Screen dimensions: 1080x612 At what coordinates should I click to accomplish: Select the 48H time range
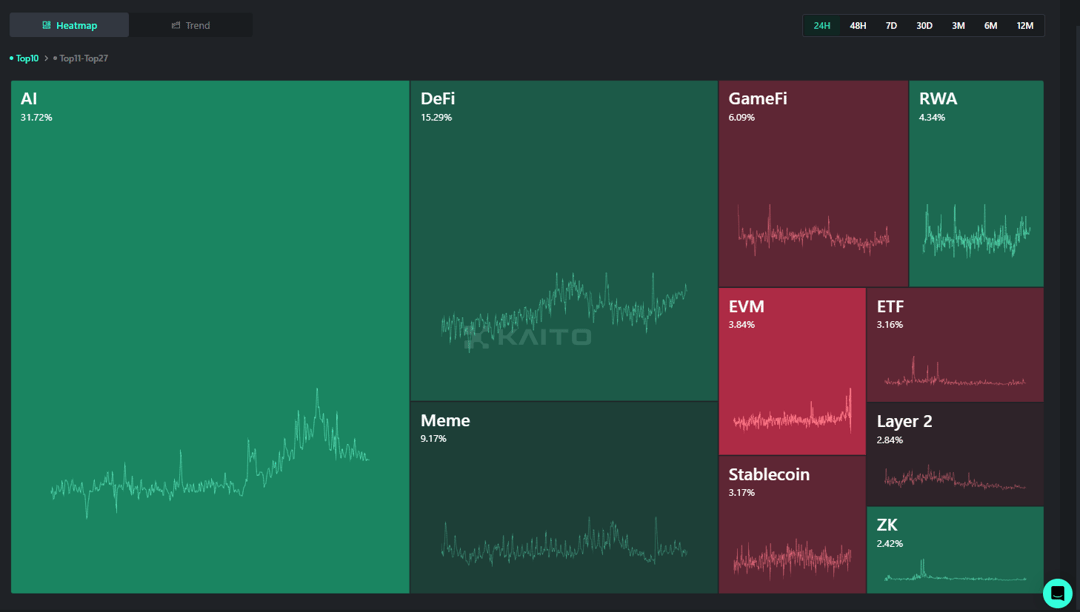tap(858, 25)
